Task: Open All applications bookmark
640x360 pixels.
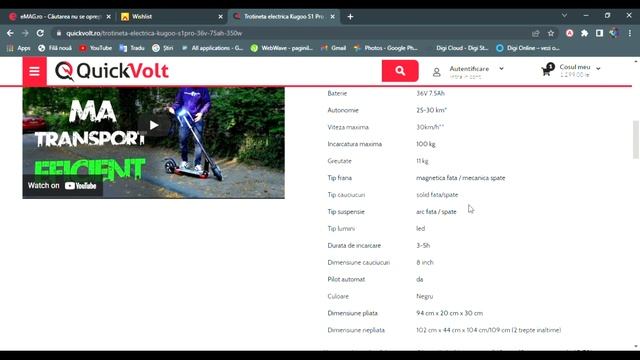Action: pyautogui.click(x=212, y=48)
